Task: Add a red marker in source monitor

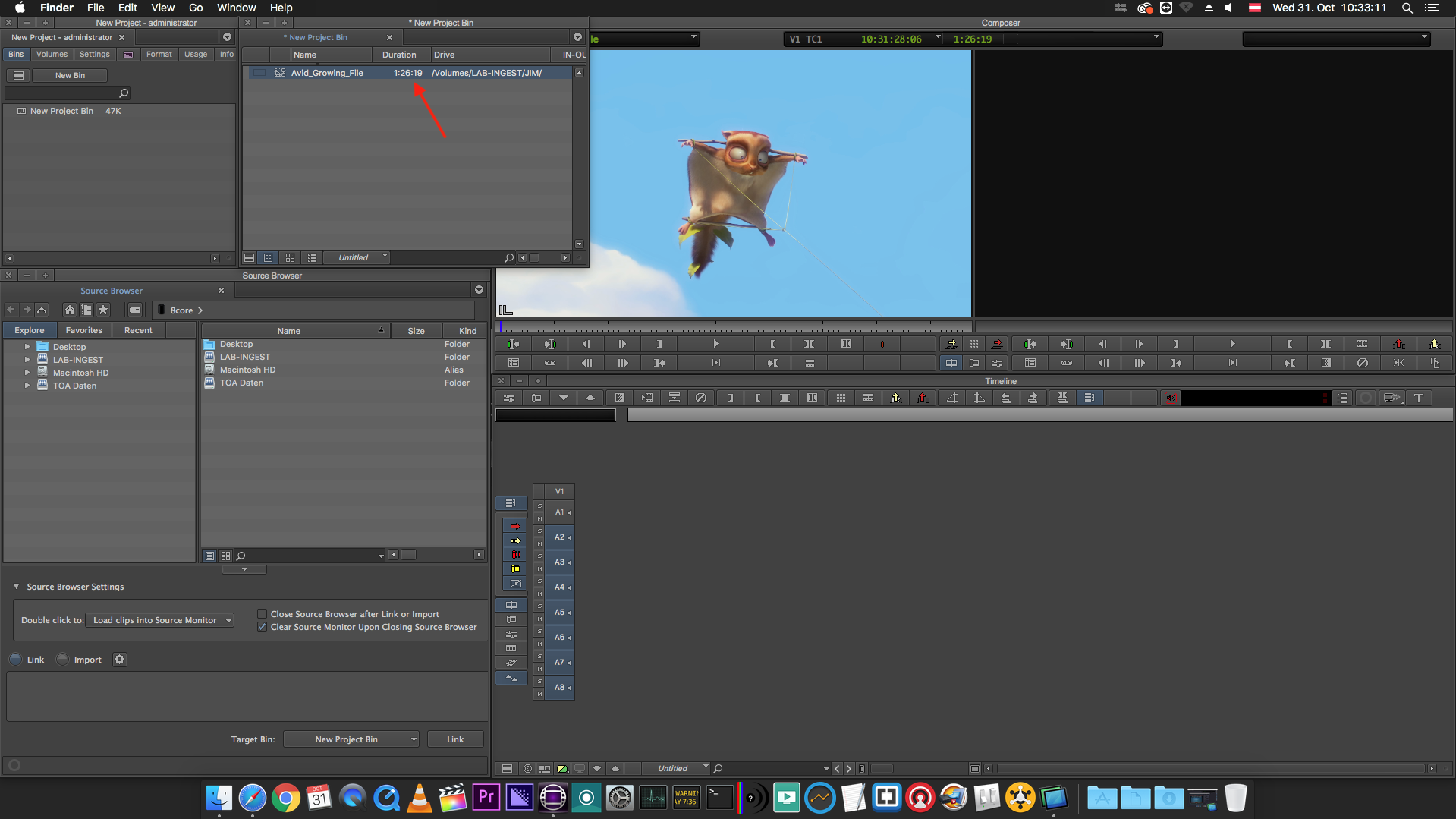Action: point(882,344)
